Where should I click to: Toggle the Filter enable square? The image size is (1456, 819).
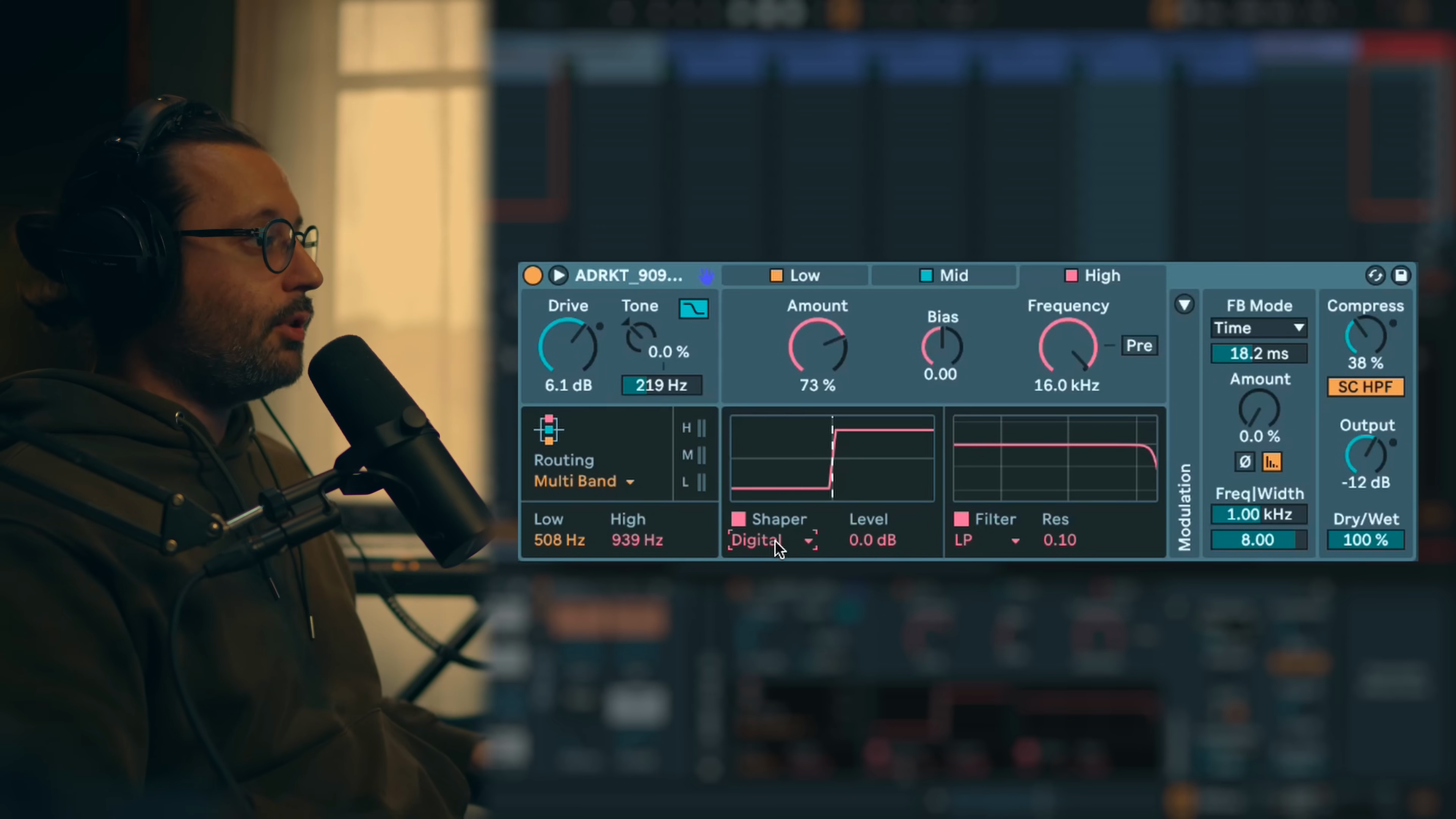[962, 519]
